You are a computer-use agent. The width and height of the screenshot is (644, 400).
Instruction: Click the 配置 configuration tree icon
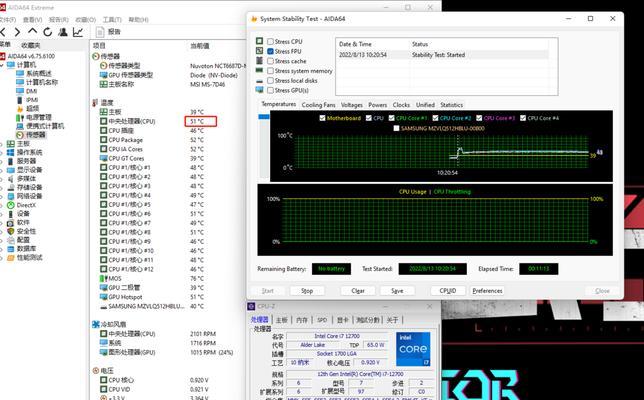point(10,240)
